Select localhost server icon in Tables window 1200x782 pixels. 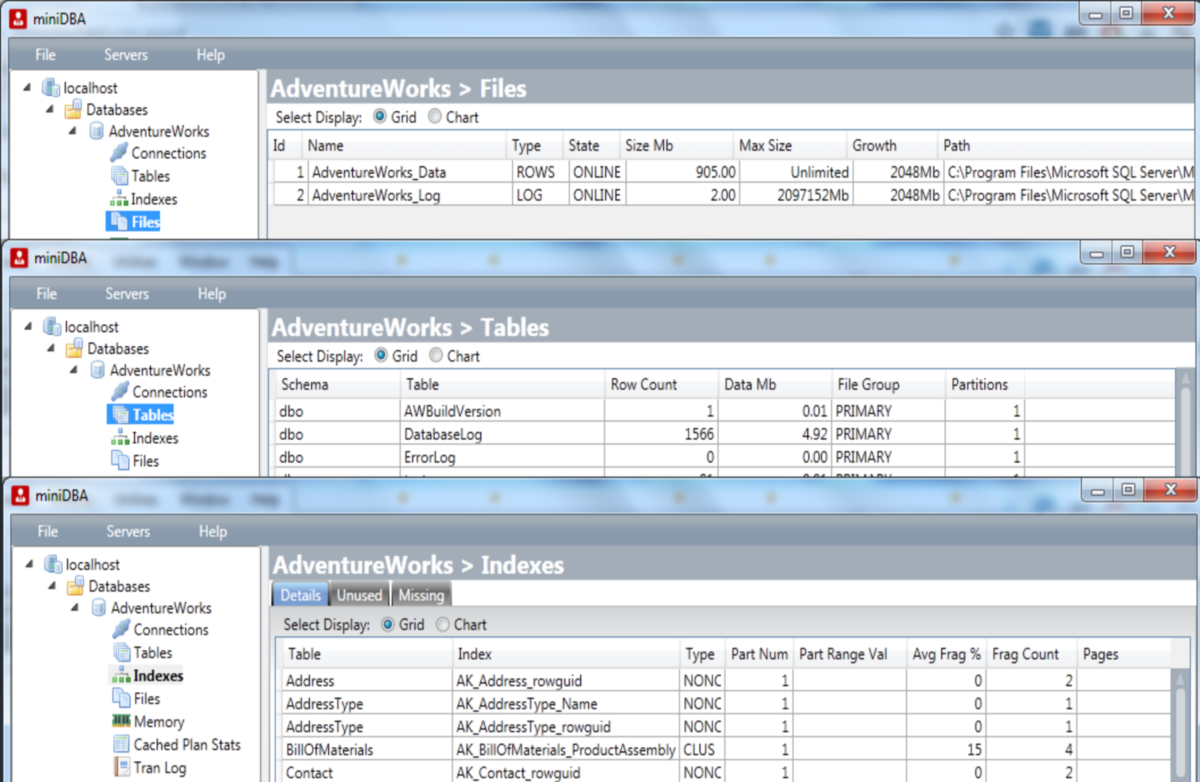(x=52, y=327)
